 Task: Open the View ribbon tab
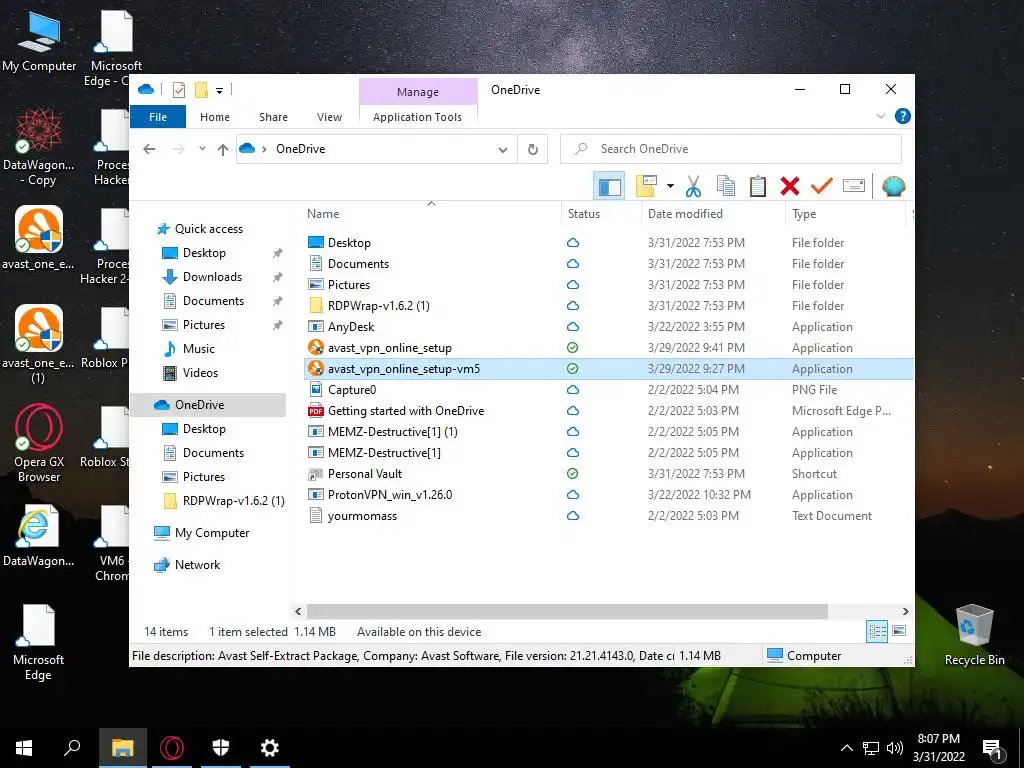click(329, 117)
